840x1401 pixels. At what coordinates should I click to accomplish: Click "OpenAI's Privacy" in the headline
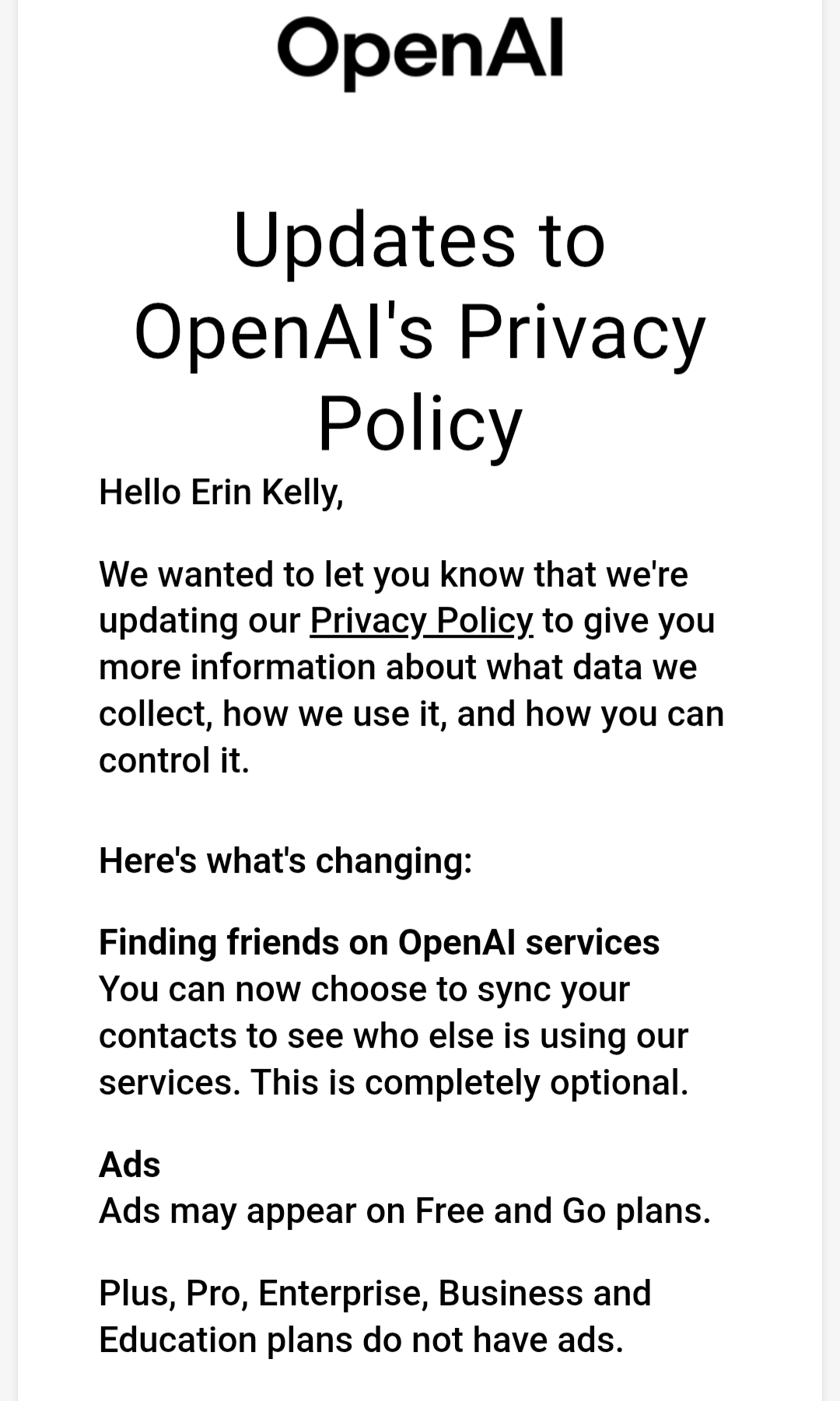pyautogui.click(x=419, y=332)
